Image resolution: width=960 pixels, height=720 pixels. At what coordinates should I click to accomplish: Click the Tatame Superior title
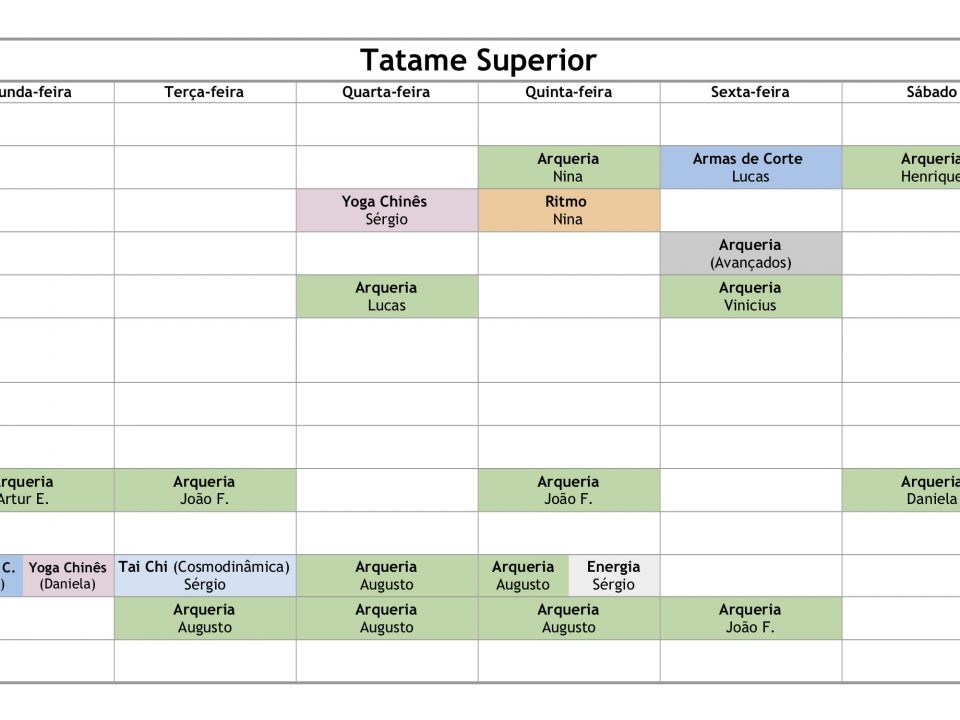478,60
